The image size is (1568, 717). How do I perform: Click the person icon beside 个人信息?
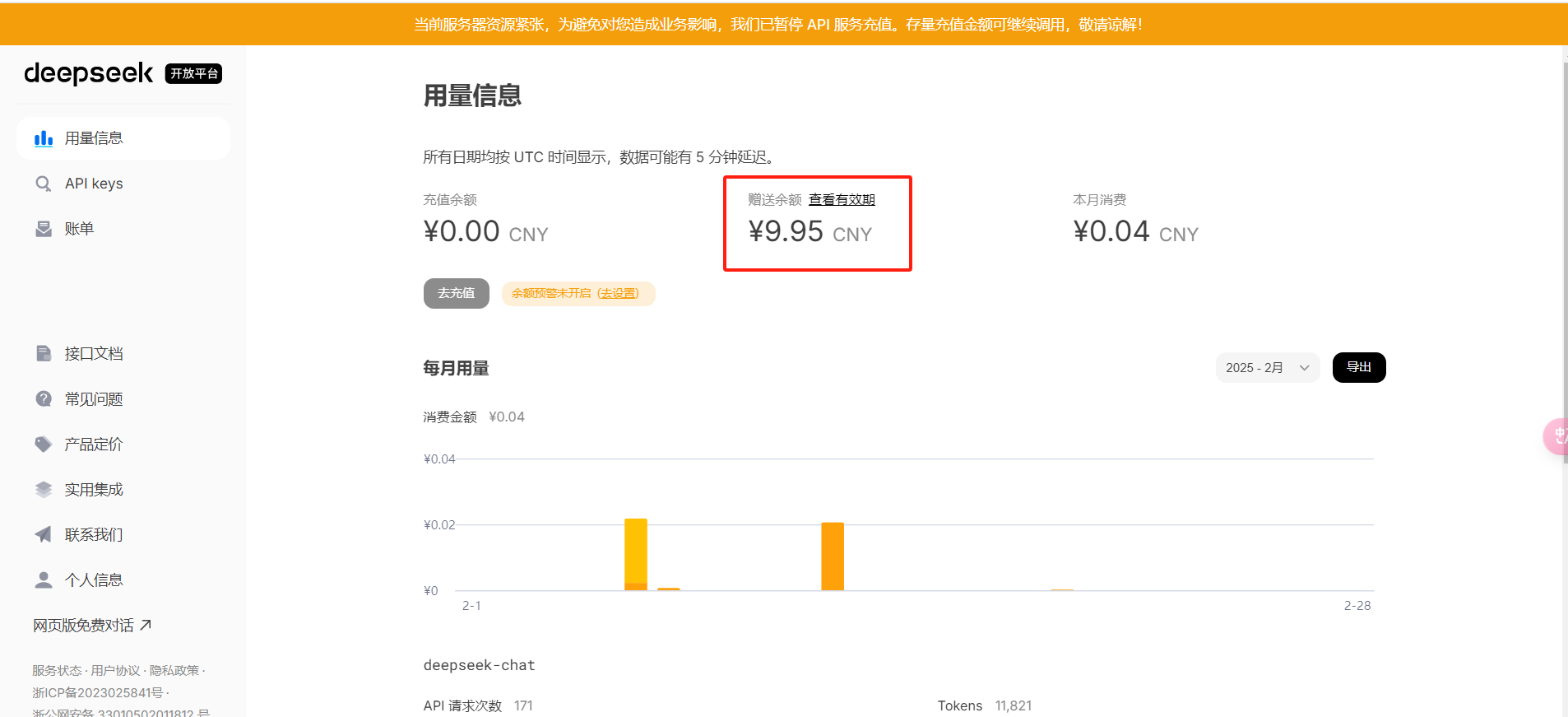[x=44, y=580]
